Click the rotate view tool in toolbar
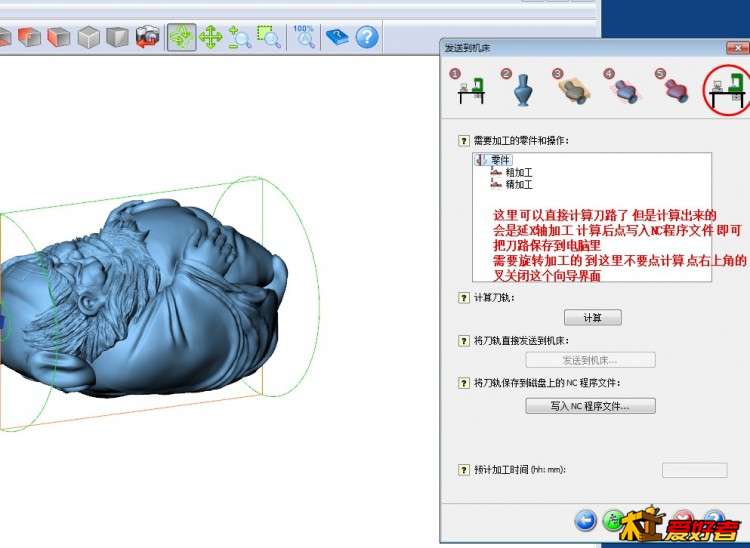Screen dimensions: 750x548 click(x=181, y=37)
